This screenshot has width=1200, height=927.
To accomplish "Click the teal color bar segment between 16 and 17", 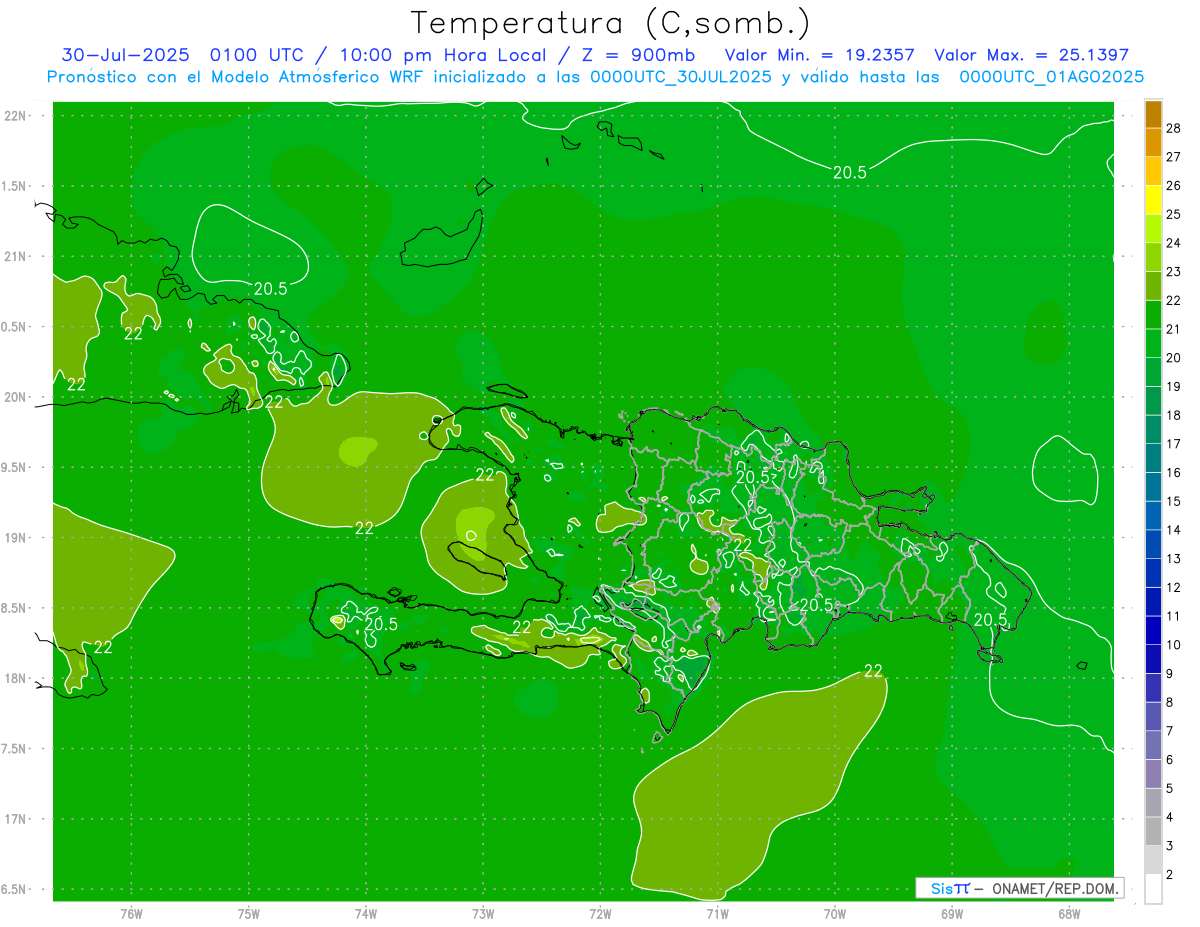I will 1153,458.
